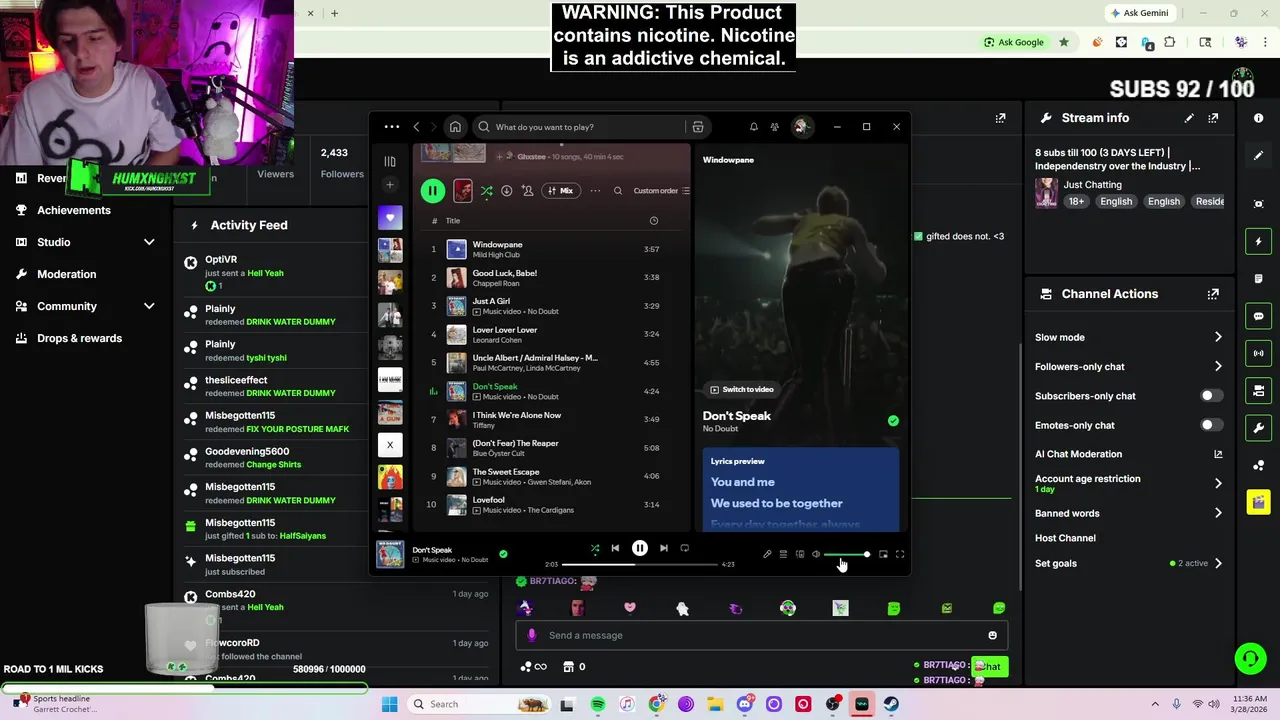The image size is (1280, 720).
Task: Open the Mix button in Spotify
Action: [x=560, y=191]
